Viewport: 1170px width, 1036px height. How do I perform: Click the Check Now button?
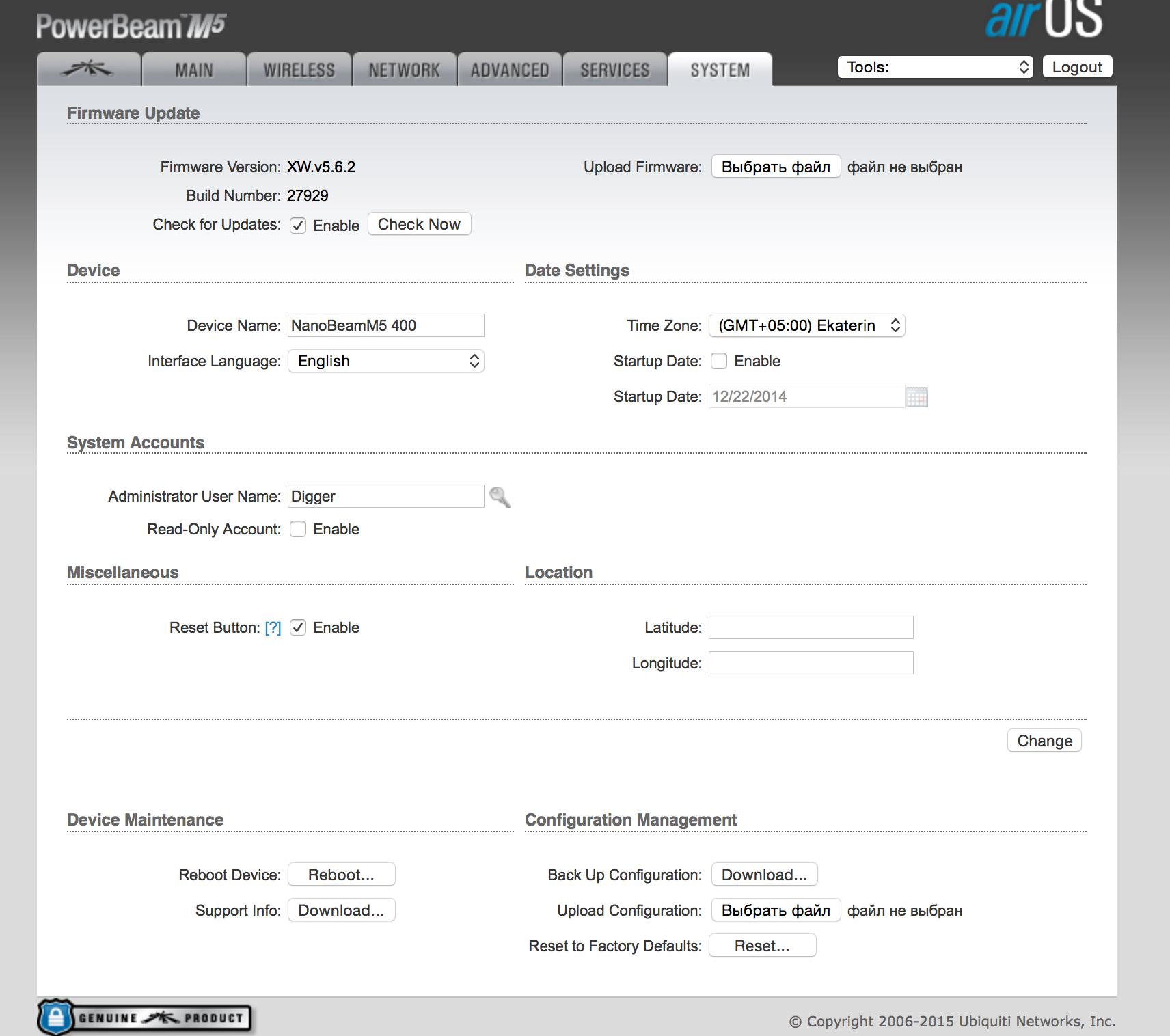[x=420, y=224]
